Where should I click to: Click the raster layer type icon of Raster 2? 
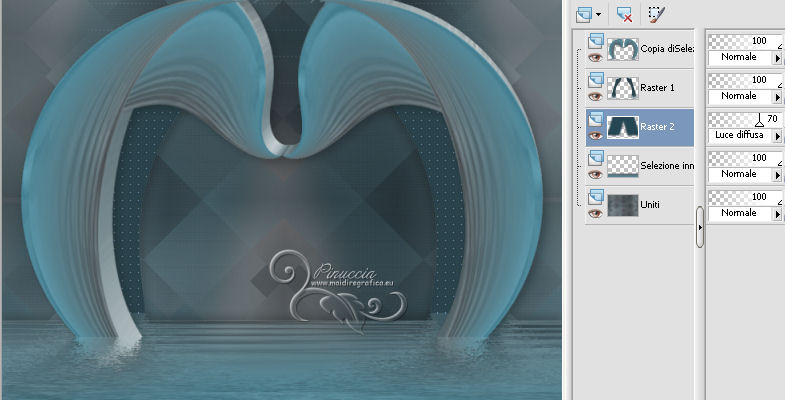point(595,119)
